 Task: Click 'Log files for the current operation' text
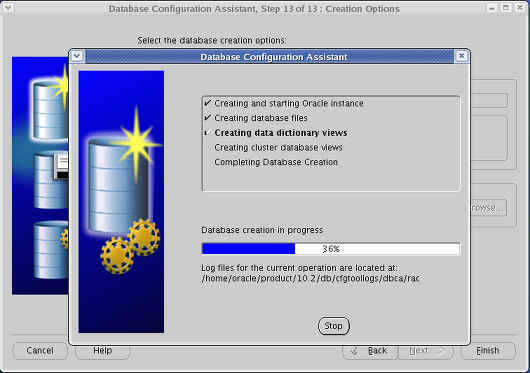(x=299, y=268)
